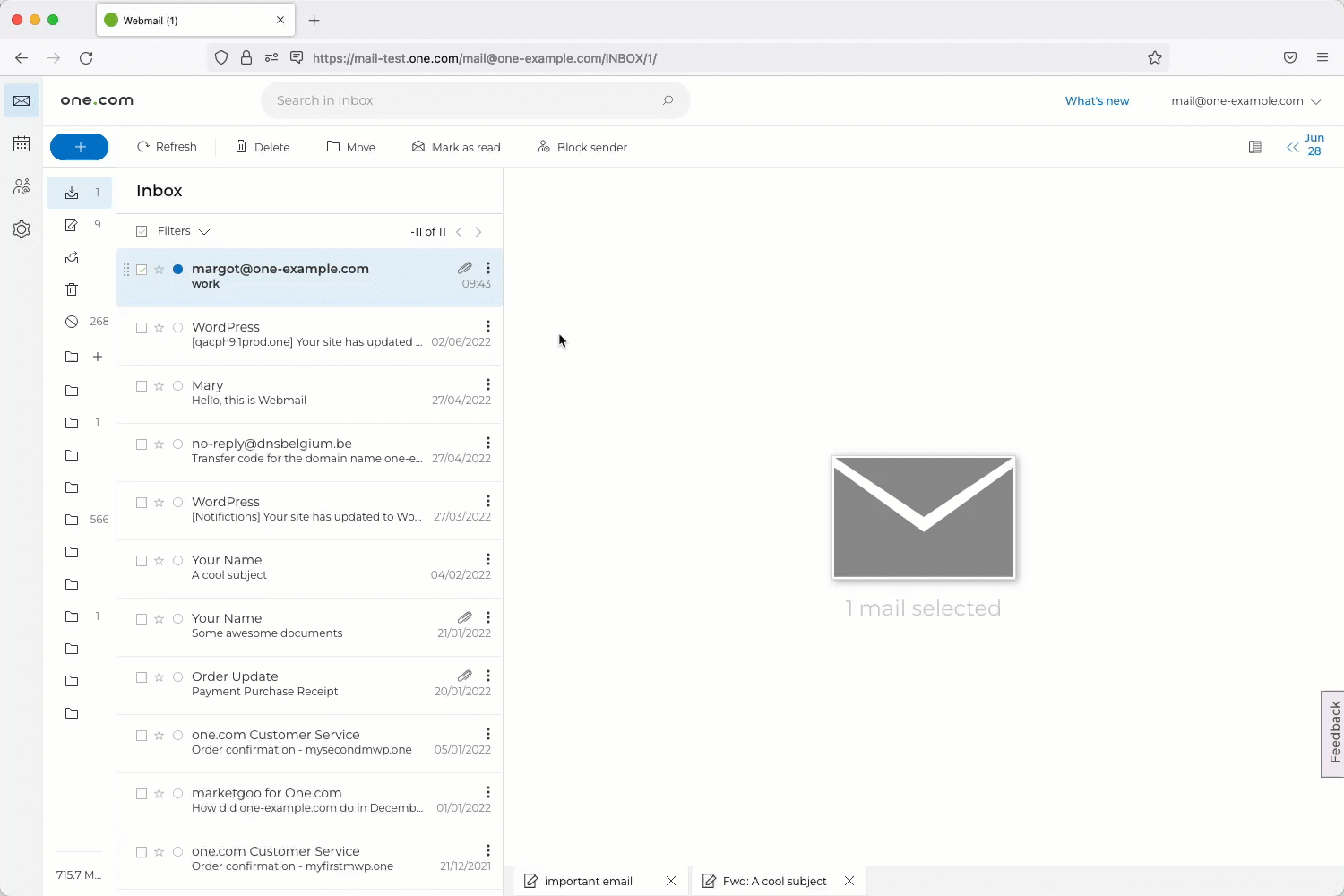The width and height of the screenshot is (1344, 896).
Task: Open the Filters dropdown
Action: pos(181,230)
